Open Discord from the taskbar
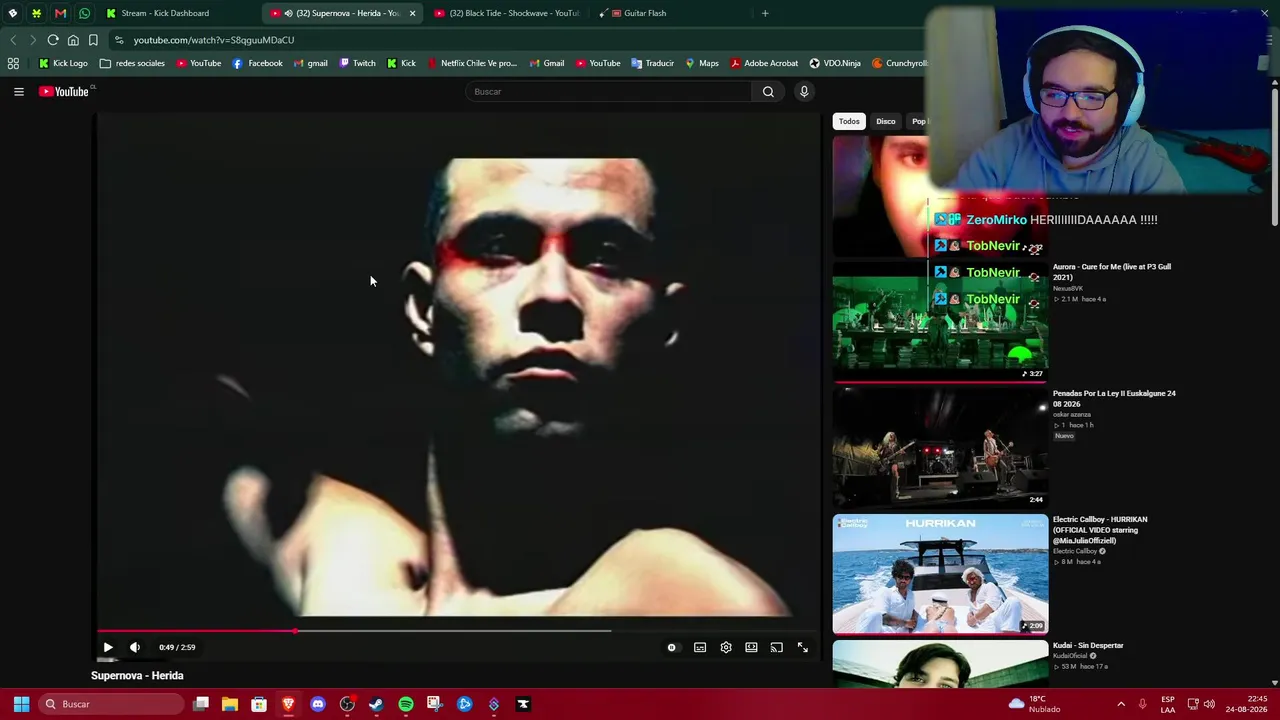Image resolution: width=1280 pixels, height=720 pixels. (318, 704)
